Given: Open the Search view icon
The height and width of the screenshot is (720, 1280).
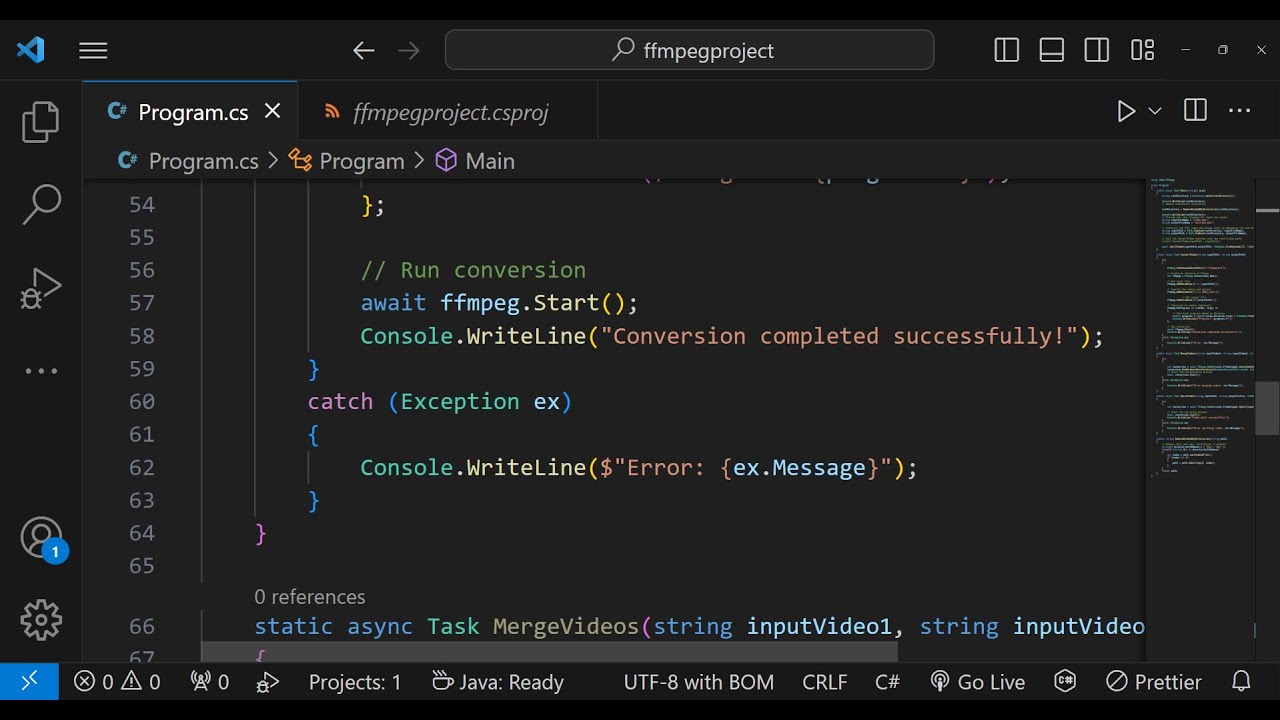Looking at the screenshot, I should [x=41, y=204].
